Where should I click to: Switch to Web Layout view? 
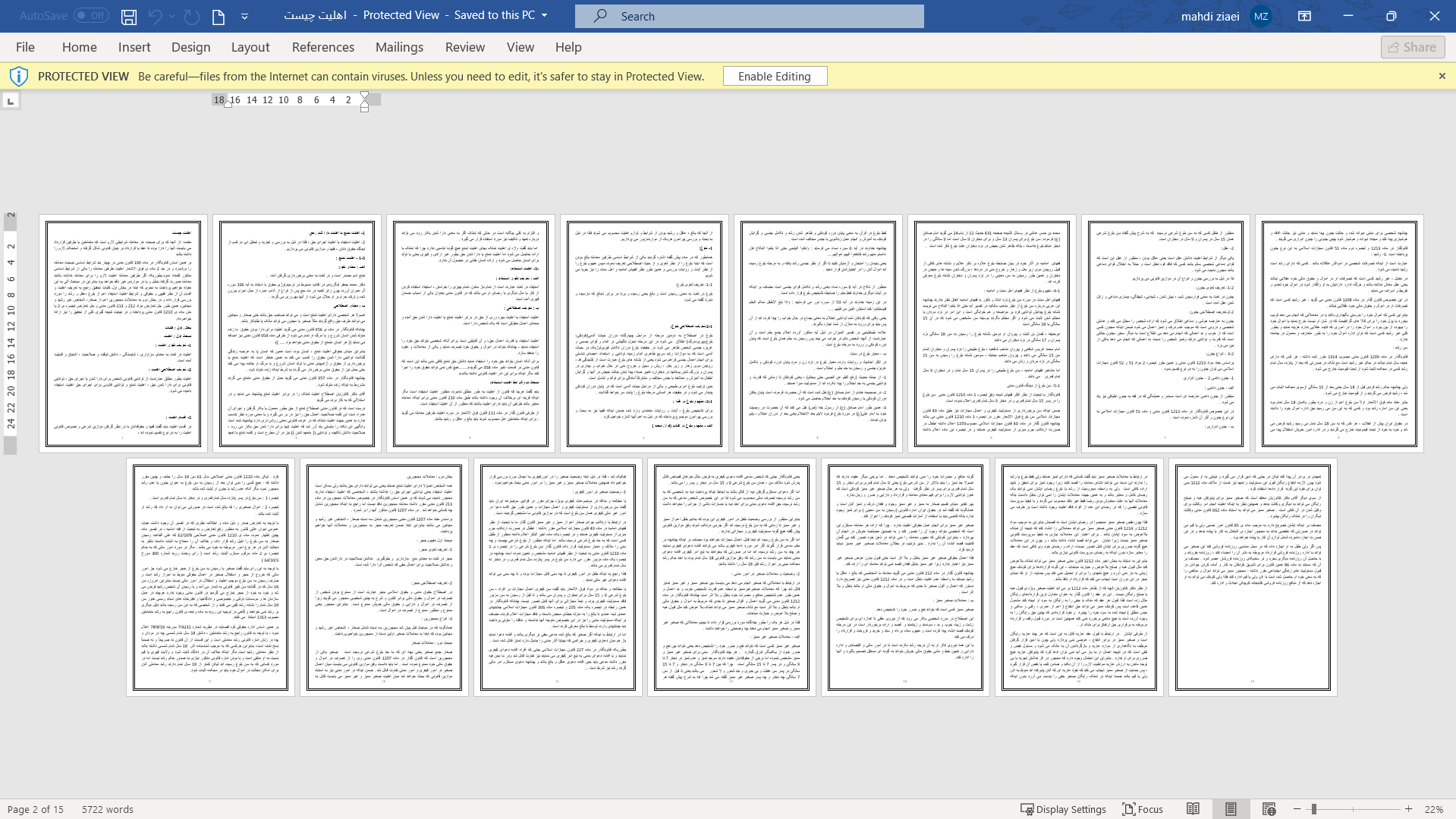pyautogui.click(x=1269, y=809)
